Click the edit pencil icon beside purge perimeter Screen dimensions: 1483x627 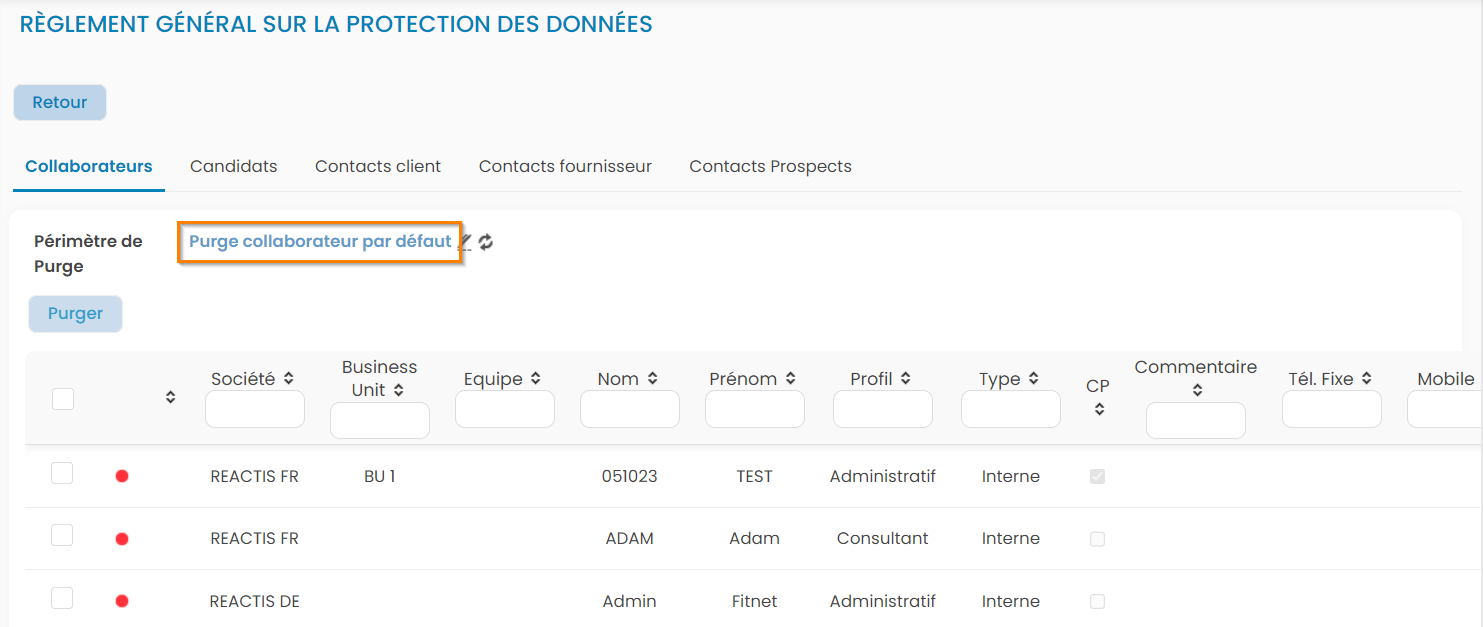(x=465, y=242)
